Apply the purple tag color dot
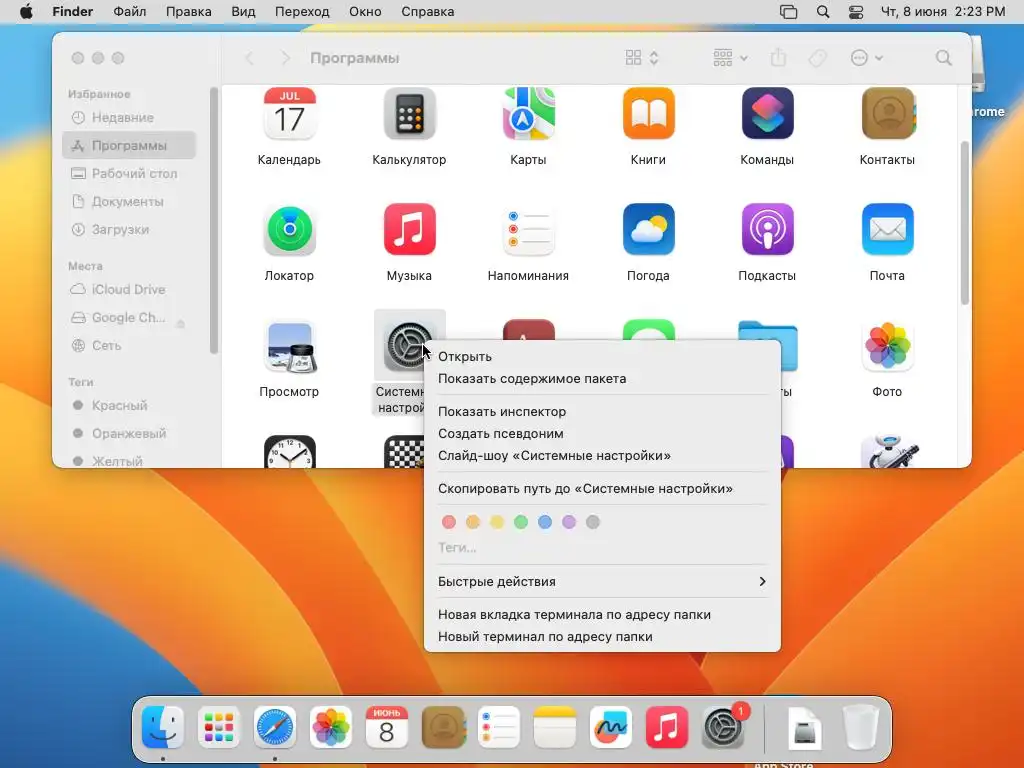The width and height of the screenshot is (1024, 768). [x=569, y=522]
